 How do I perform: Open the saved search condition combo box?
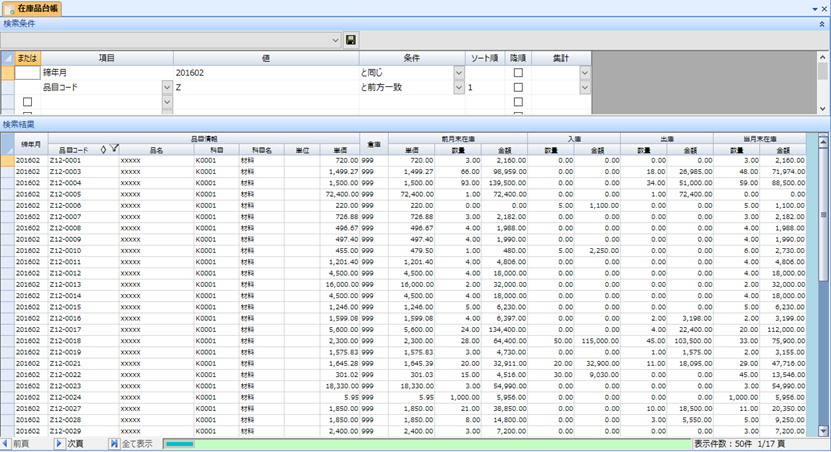(171, 40)
